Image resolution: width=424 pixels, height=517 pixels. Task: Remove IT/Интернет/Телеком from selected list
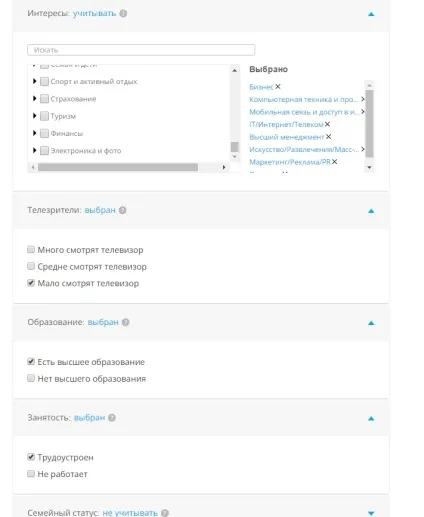[327, 124]
